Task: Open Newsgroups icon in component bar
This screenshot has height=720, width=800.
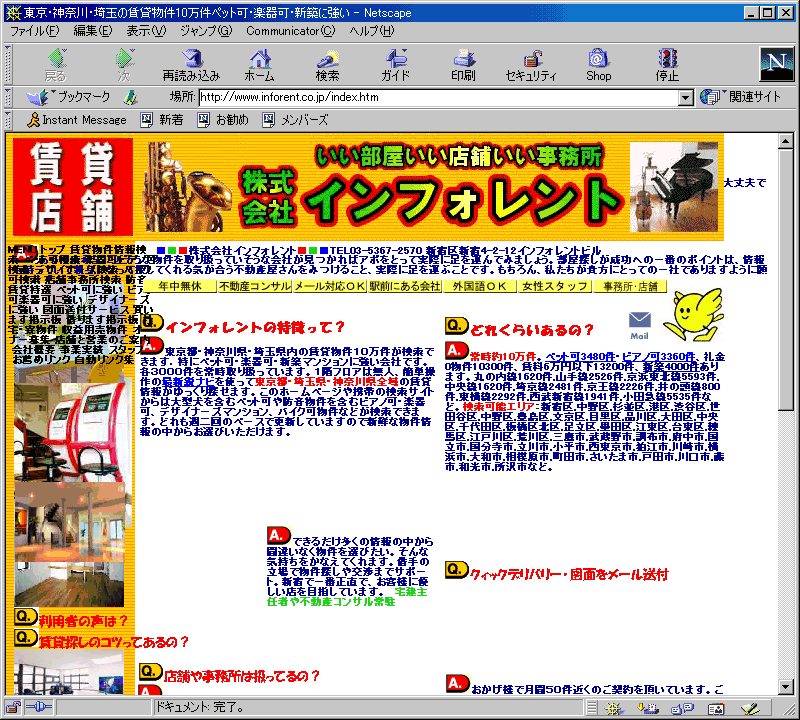Action: point(682,708)
